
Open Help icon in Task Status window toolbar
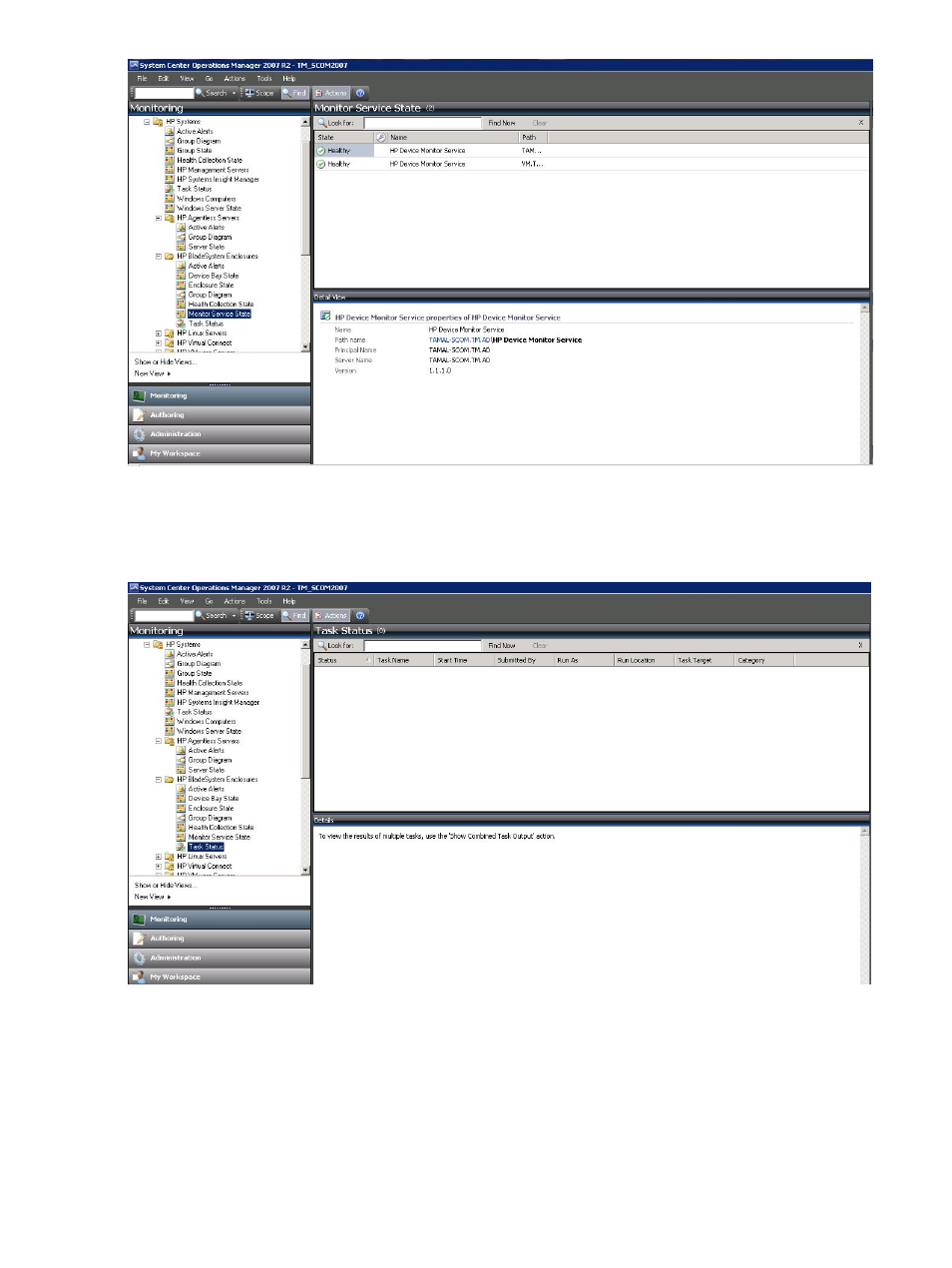360,615
